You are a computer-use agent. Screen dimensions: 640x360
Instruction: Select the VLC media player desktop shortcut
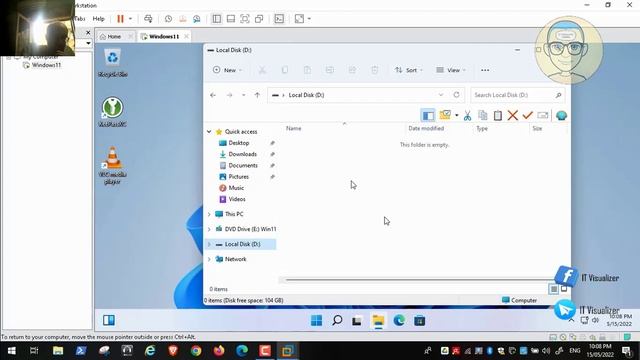(x=112, y=165)
